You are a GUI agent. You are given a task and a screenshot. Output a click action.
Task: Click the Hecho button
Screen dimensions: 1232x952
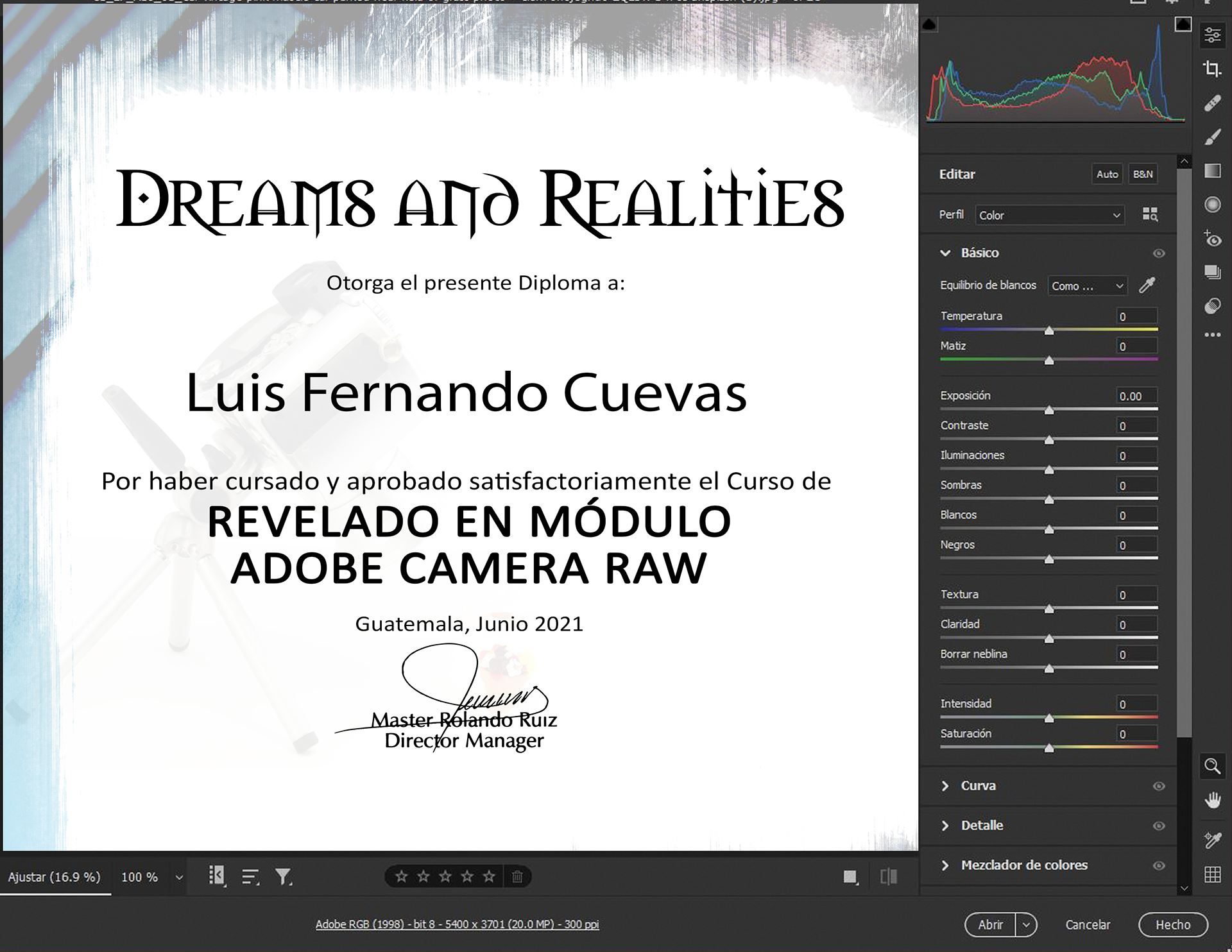click(1173, 924)
